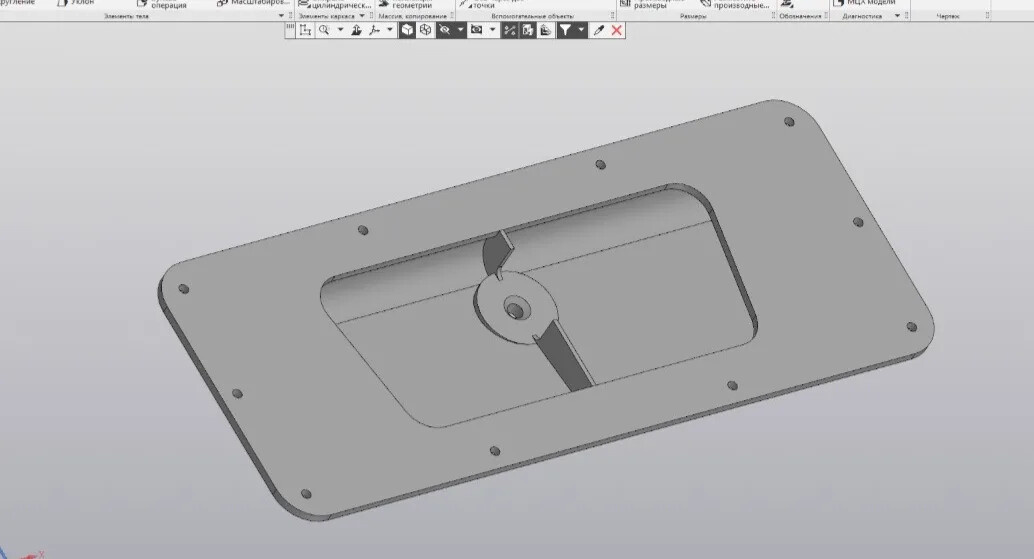
Task: Choose the производные dimensions command
Action: (x=735, y=5)
